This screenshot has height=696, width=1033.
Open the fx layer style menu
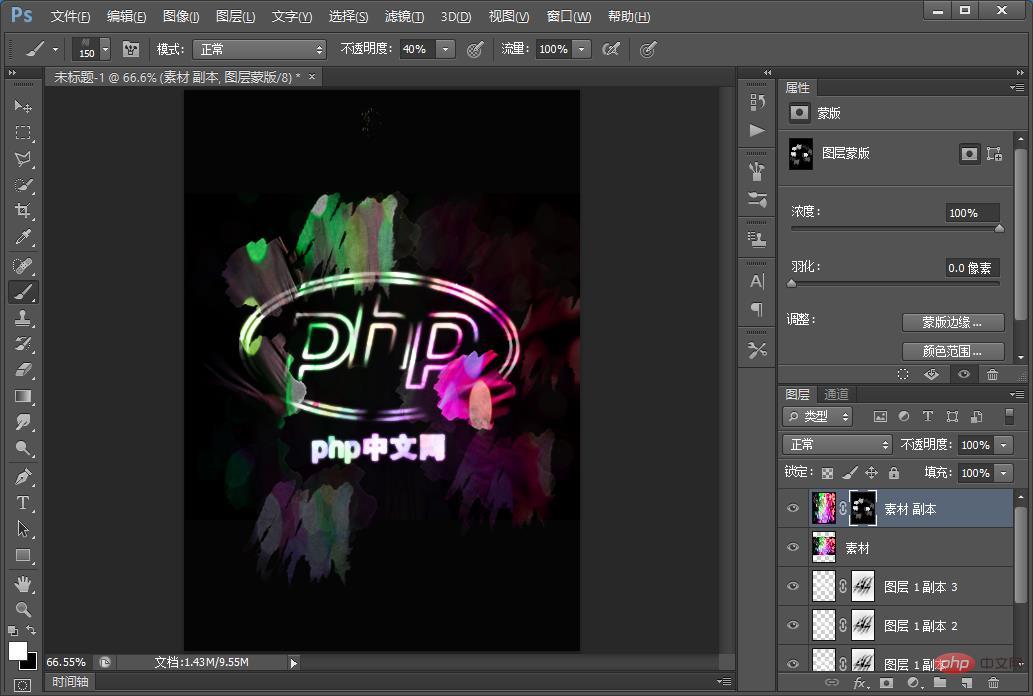pyautogui.click(x=860, y=683)
